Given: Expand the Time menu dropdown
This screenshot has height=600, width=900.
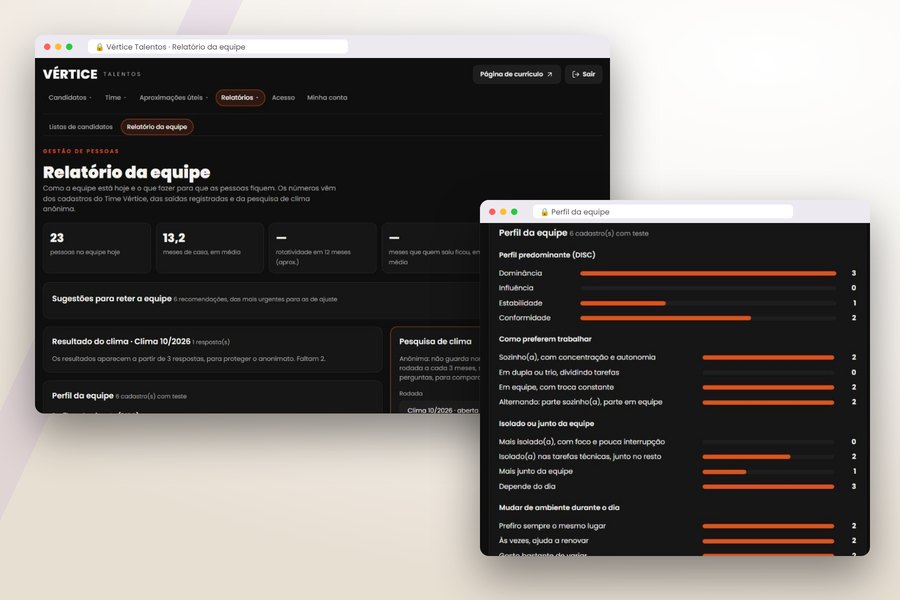Looking at the screenshot, I should click(115, 98).
